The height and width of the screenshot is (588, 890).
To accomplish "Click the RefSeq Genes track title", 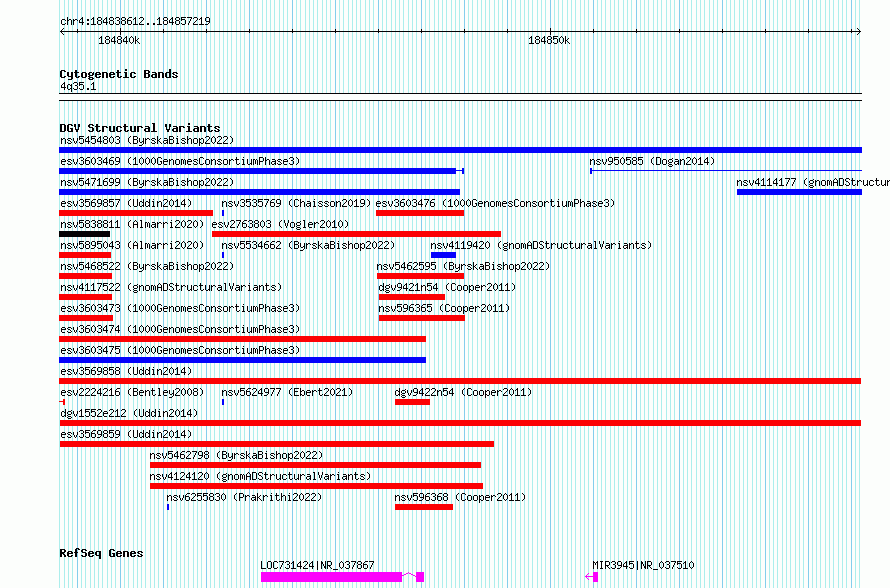I will click(x=101, y=553).
